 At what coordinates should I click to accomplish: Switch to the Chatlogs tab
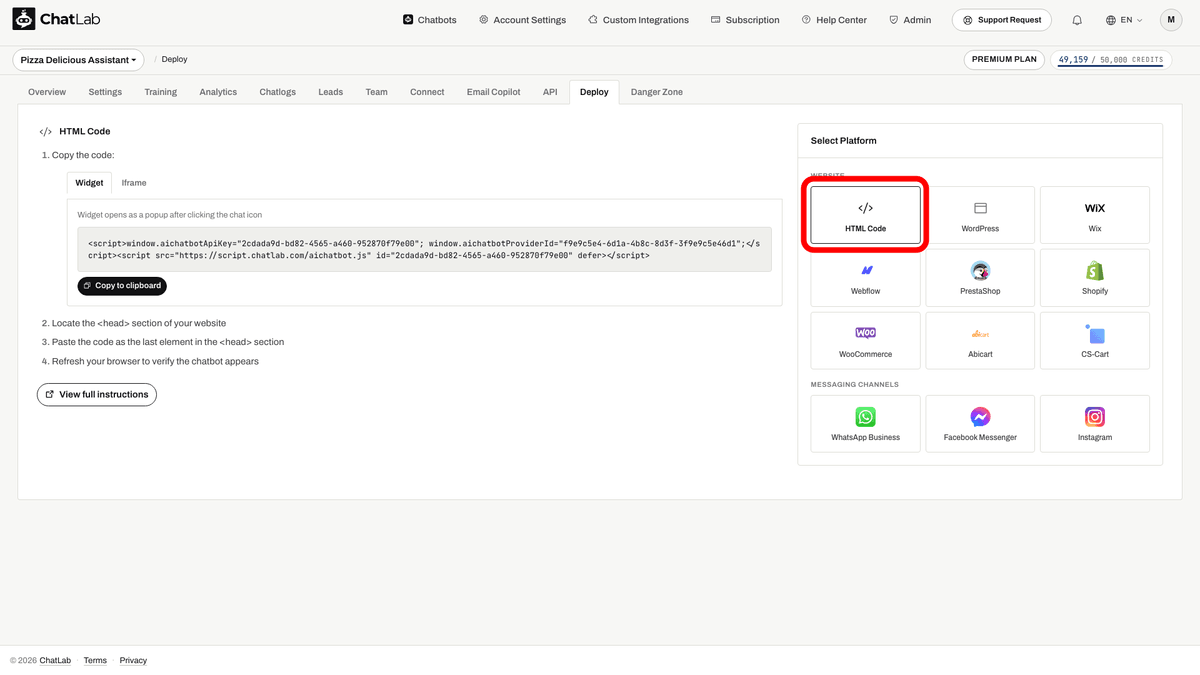pyautogui.click(x=278, y=92)
